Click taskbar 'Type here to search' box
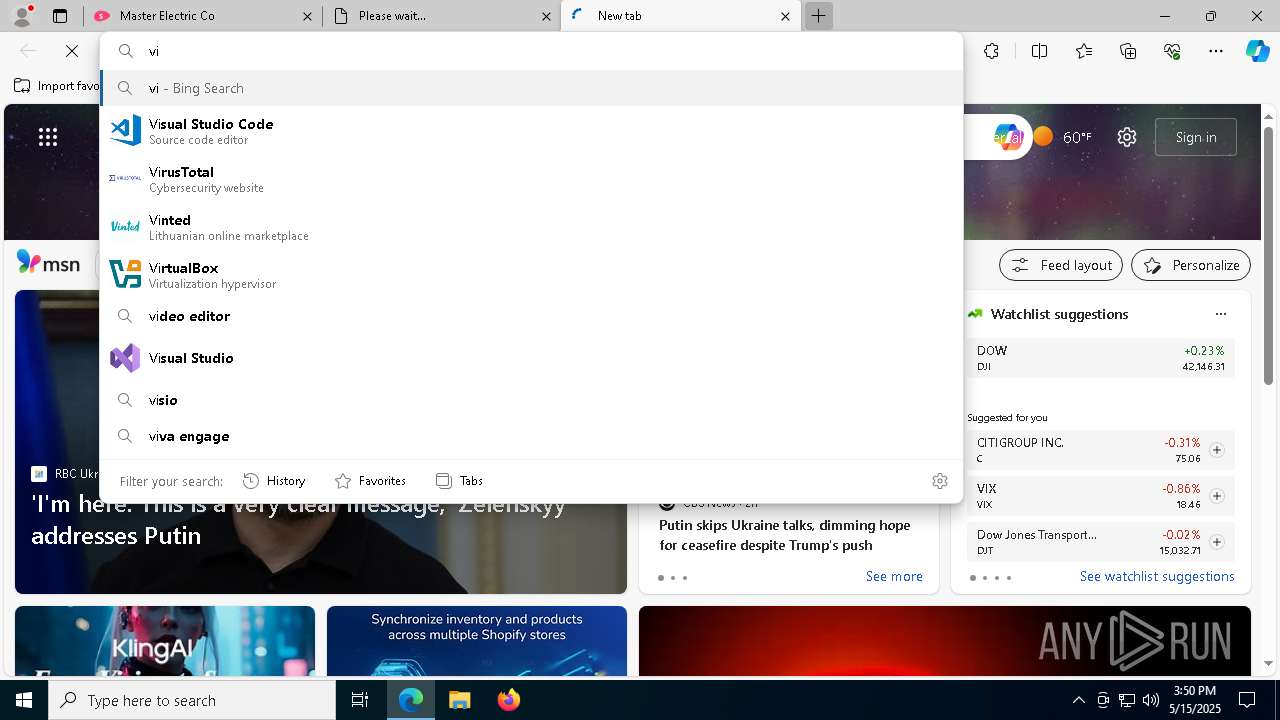 coord(192,700)
